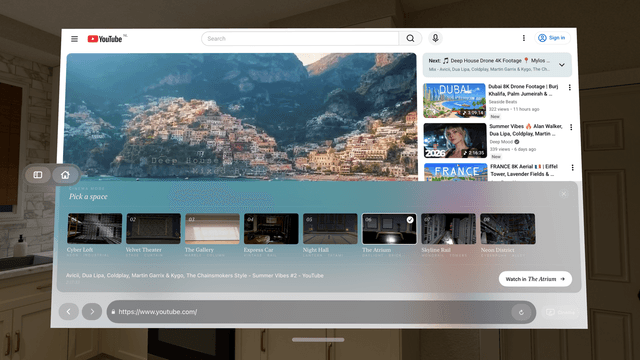Viewport: 640px width, 360px height.
Task: Click the "Avicii, Dua Lipa, Coldplay" video title text
Action: tap(195, 276)
